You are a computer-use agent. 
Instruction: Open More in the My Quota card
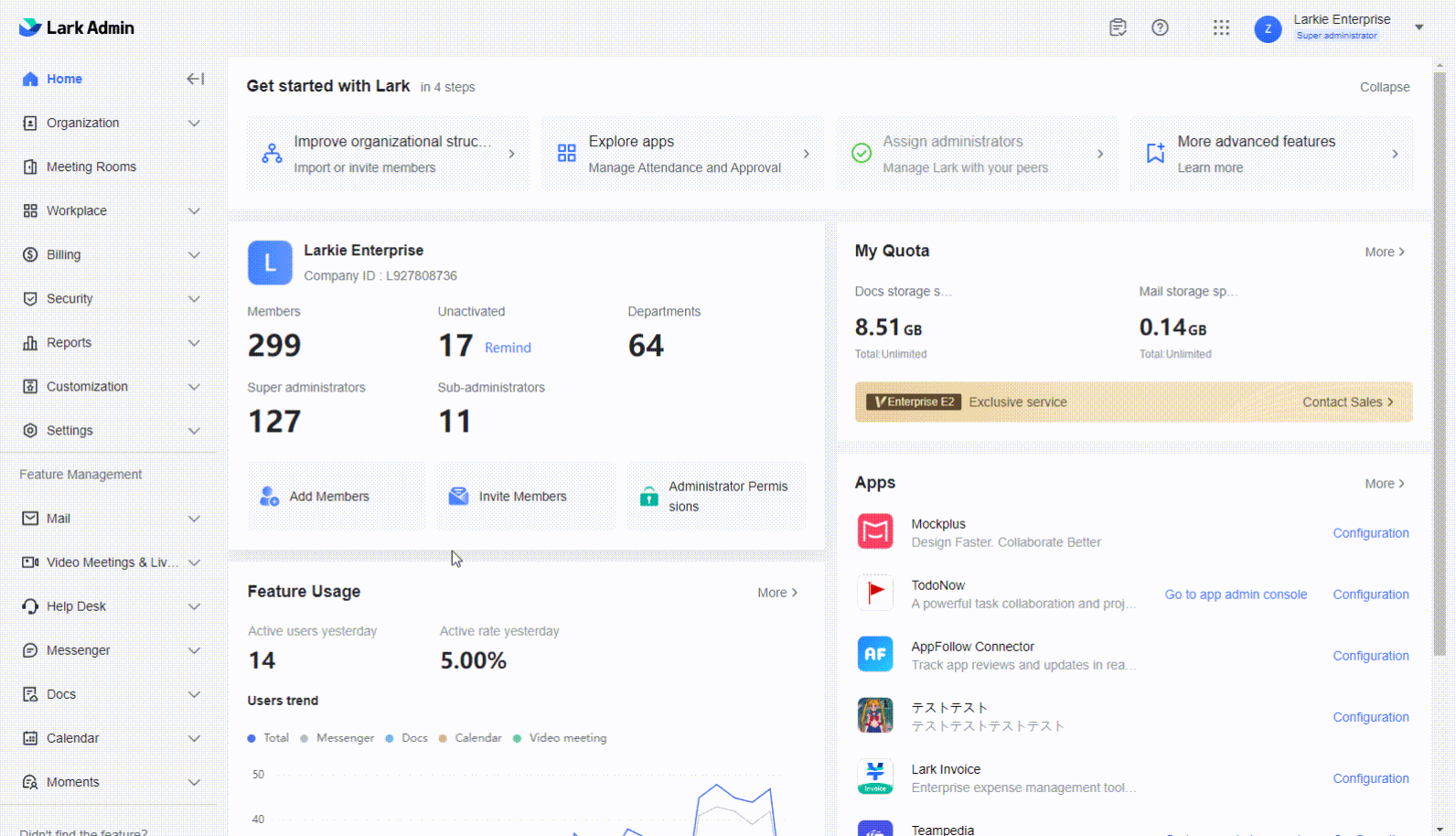point(1385,252)
